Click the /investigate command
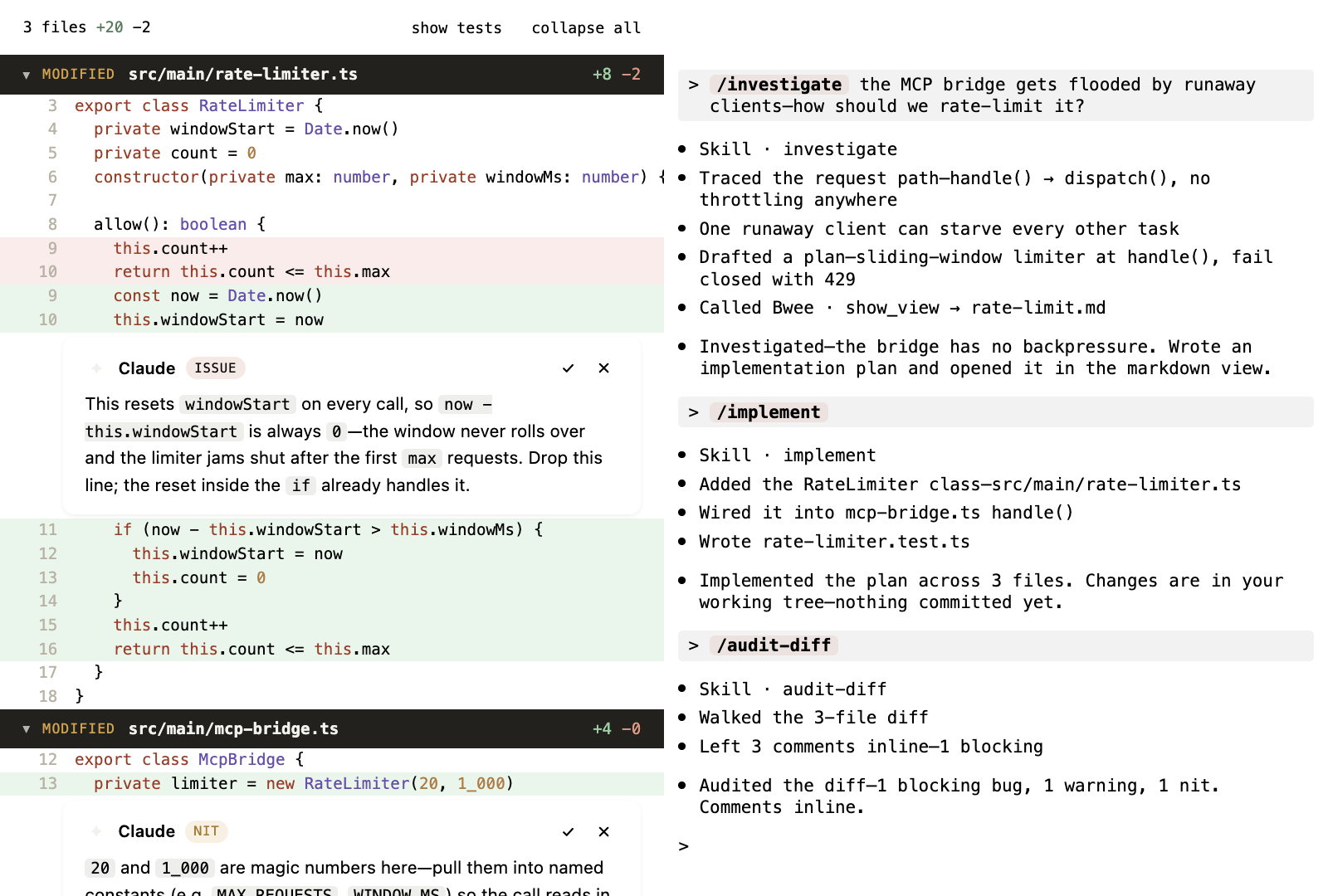Image resolution: width=1328 pixels, height=896 pixels. (x=779, y=85)
